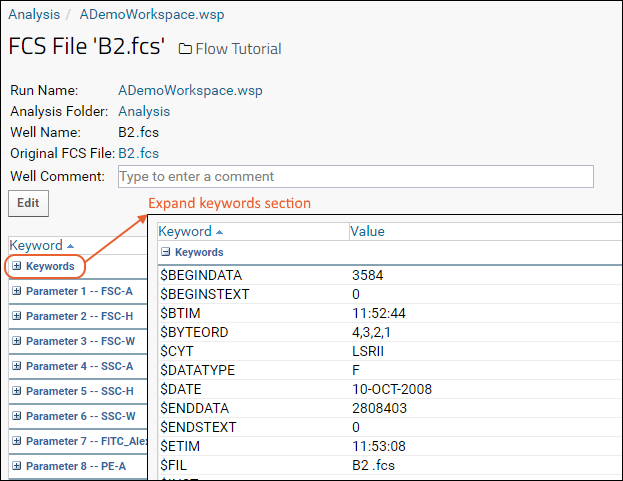
Task: Expand Parameter 6 -- SSC-W section
Action: coord(16,416)
